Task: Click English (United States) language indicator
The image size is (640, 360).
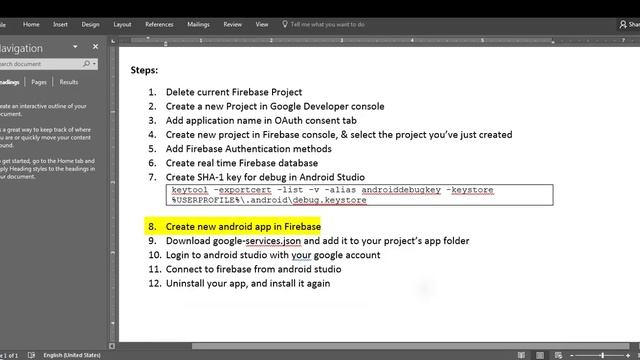Action: 72,355
